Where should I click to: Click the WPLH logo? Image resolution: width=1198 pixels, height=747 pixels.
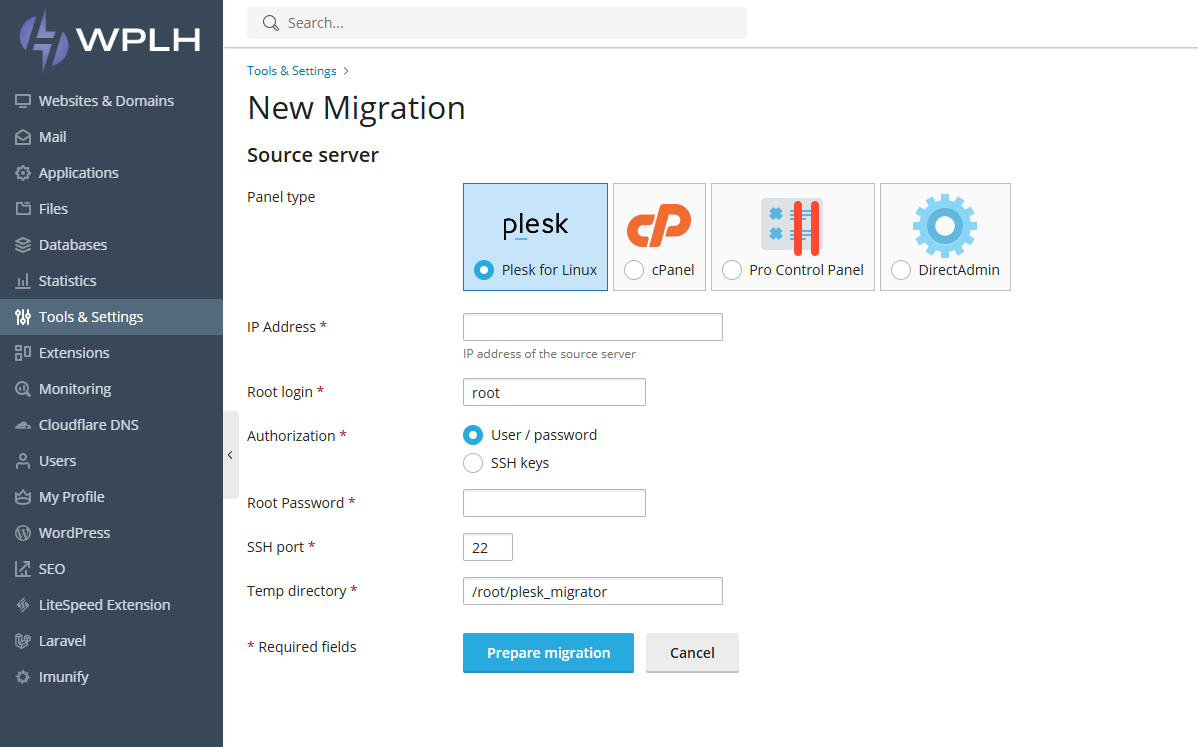coord(110,40)
